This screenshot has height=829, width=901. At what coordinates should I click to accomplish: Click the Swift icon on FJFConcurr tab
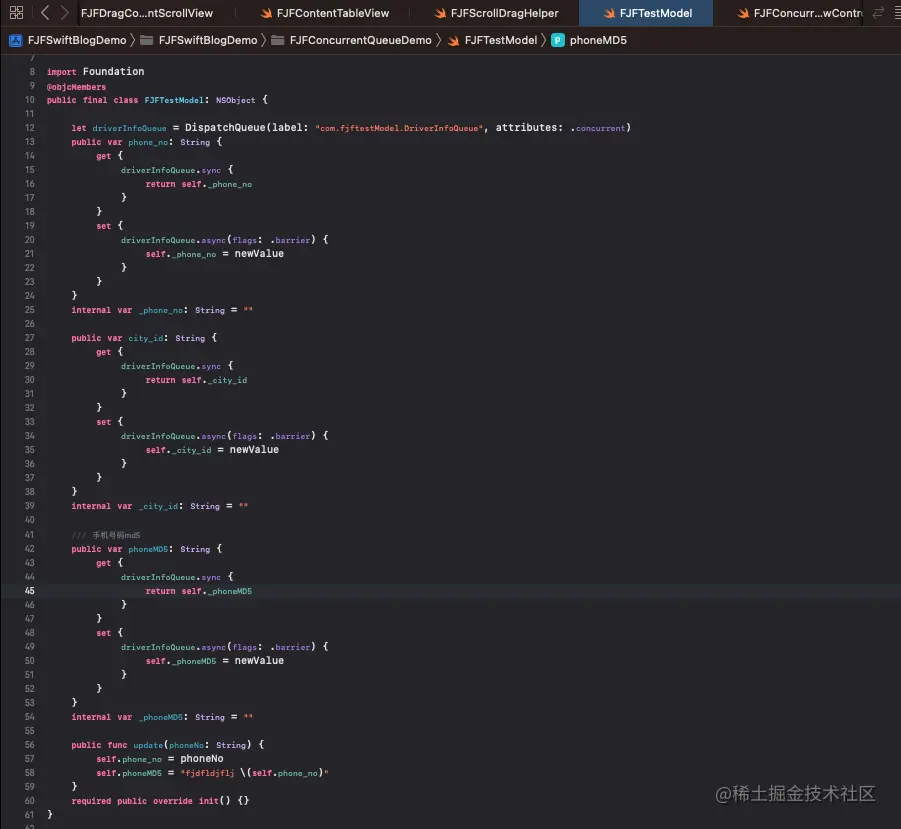[x=743, y=13]
